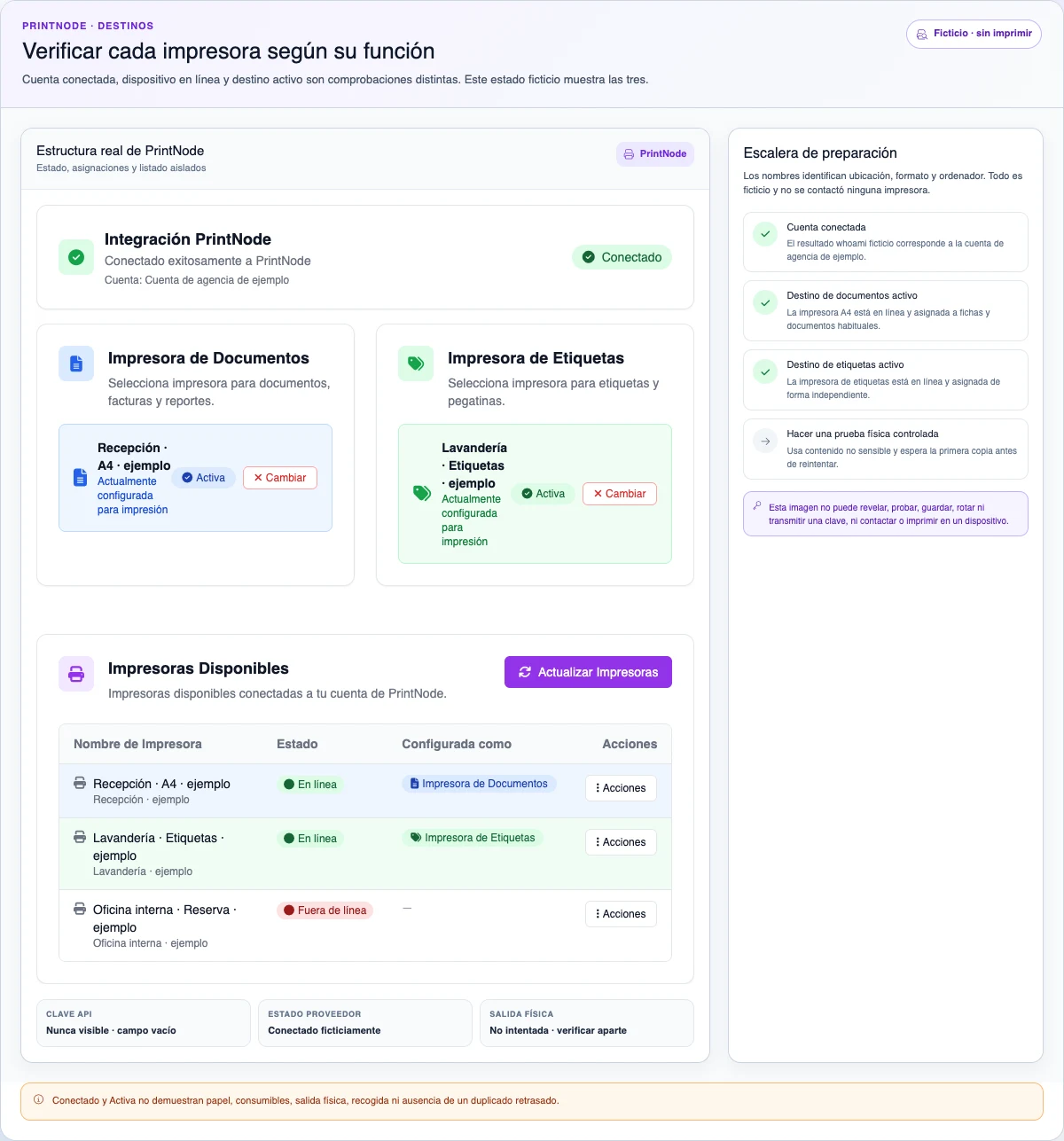1064x1141 pixels.
Task: Open Acciones menu for Oficina interna · Reserva
Action: (x=621, y=914)
